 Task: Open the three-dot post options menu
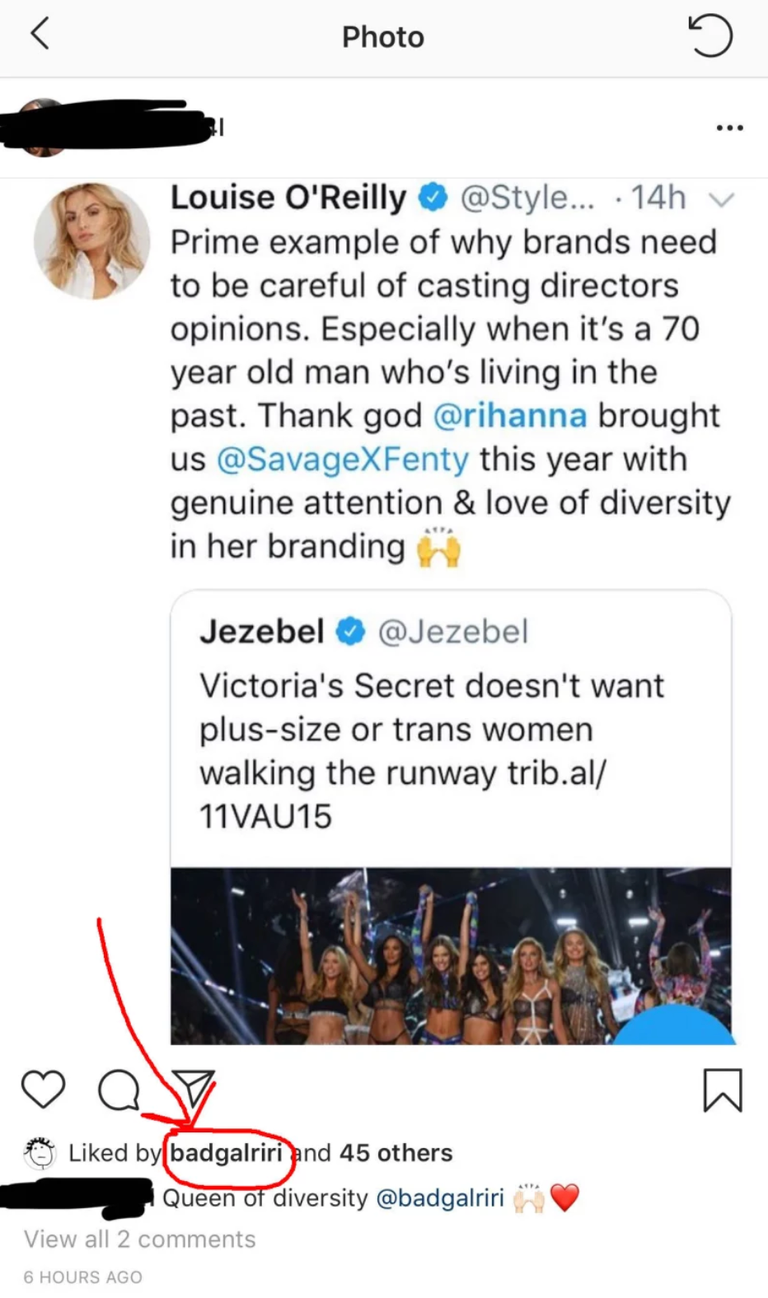pyautogui.click(x=730, y=128)
